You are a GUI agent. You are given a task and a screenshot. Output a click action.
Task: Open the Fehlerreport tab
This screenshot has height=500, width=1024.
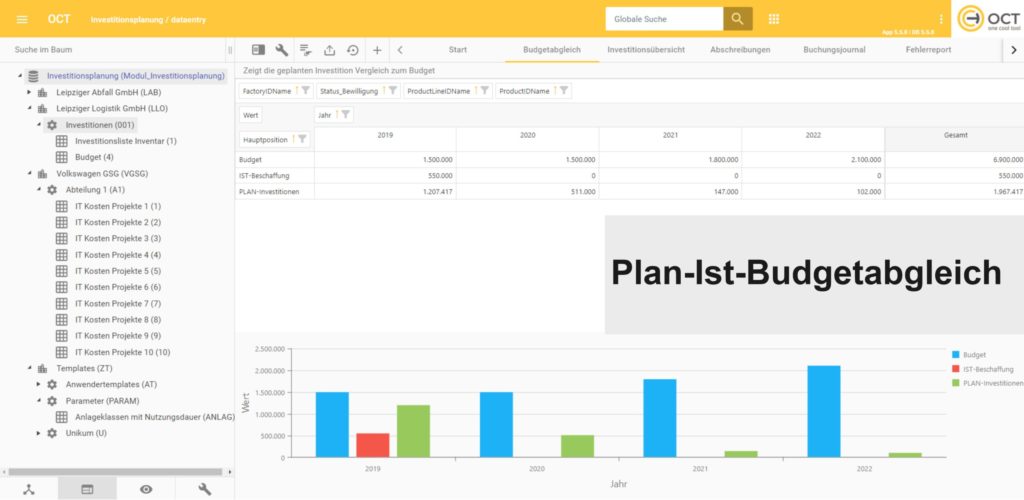[928, 50]
